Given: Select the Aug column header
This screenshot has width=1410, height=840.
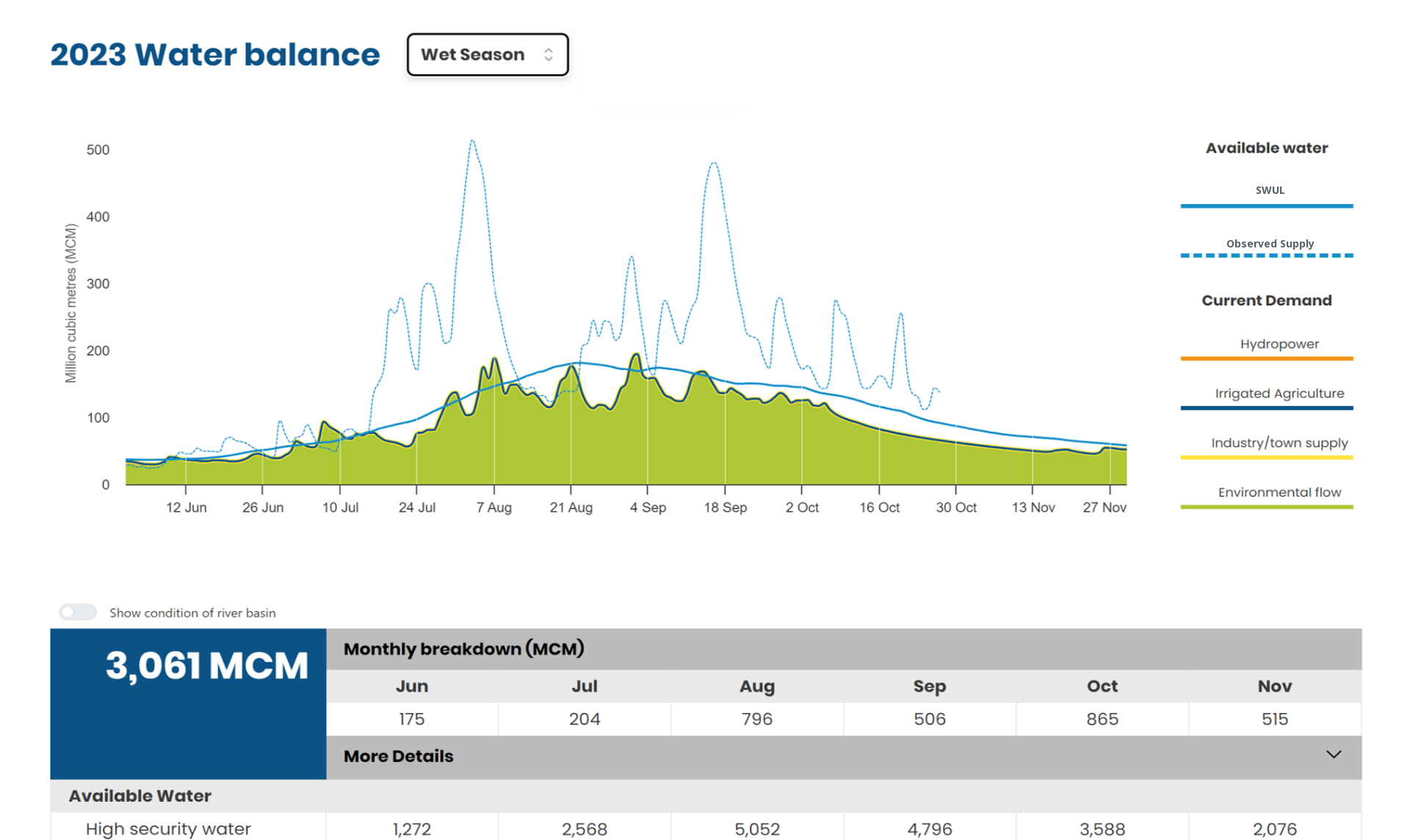Looking at the screenshot, I should [x=757, y=686].
